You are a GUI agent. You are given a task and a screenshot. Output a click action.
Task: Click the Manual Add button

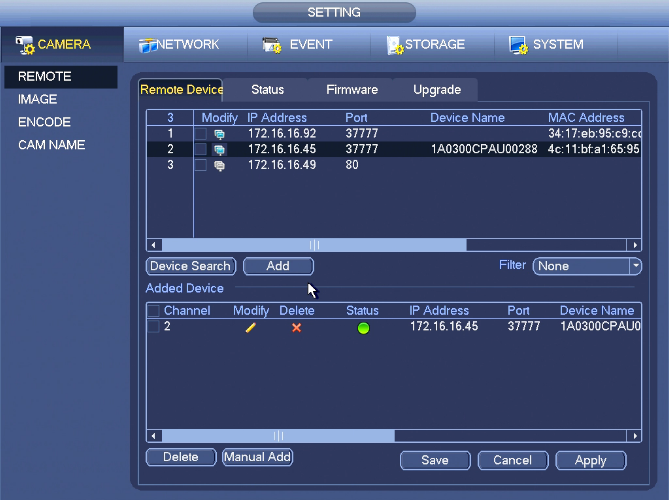257,457
